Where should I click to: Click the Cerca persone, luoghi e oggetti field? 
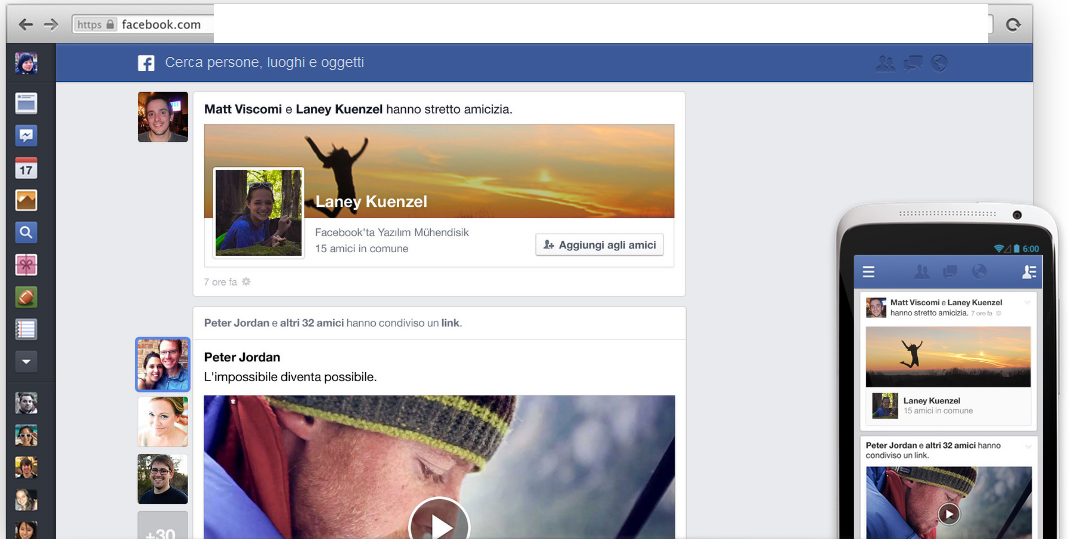(x=265, y=63)
